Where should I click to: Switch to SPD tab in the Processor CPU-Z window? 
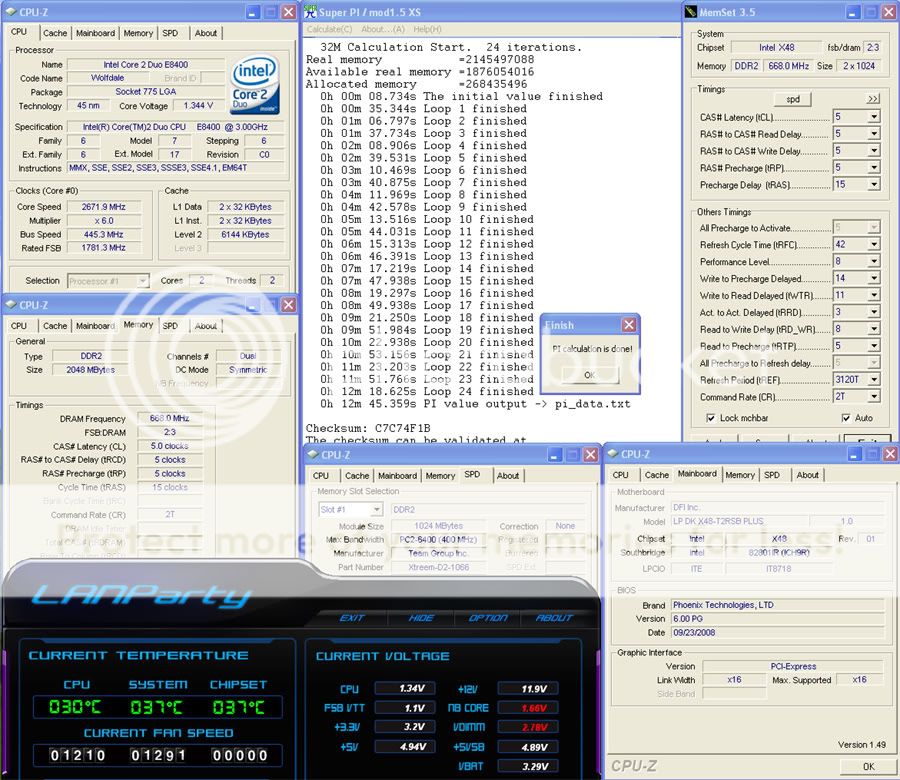click(170, 33)
